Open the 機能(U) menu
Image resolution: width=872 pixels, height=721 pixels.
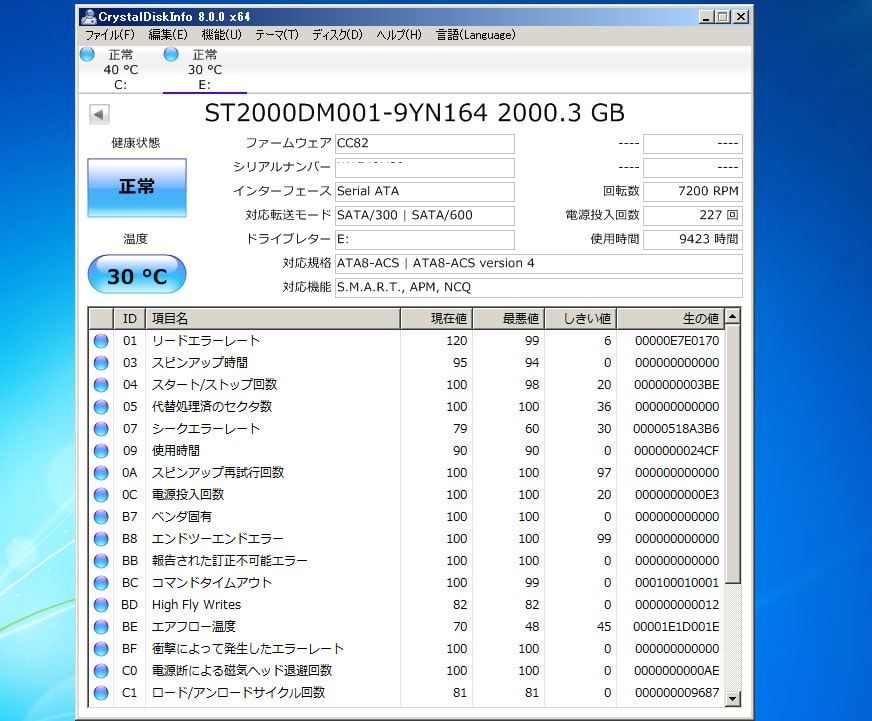(x=221, y=35)
